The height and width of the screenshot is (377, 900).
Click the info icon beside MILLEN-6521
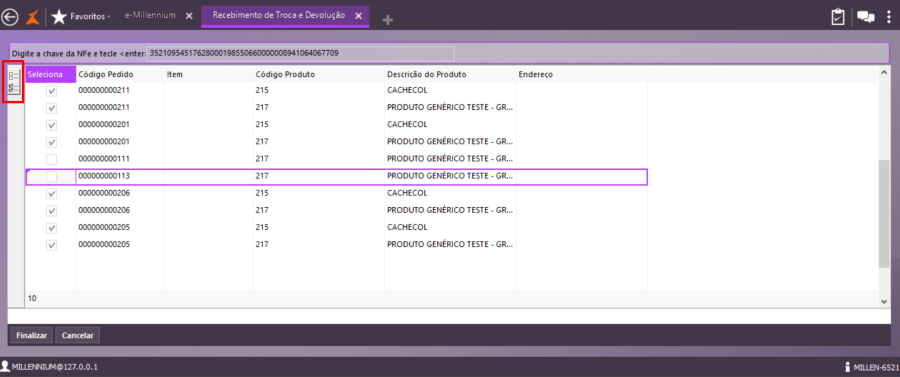tap(847, 366)
